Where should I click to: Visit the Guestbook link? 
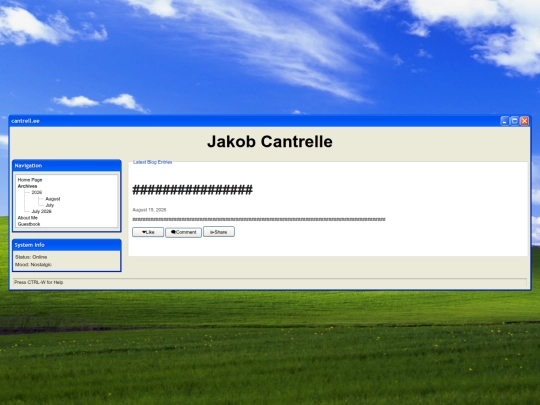pyautogui.click(x=29, y=224)
